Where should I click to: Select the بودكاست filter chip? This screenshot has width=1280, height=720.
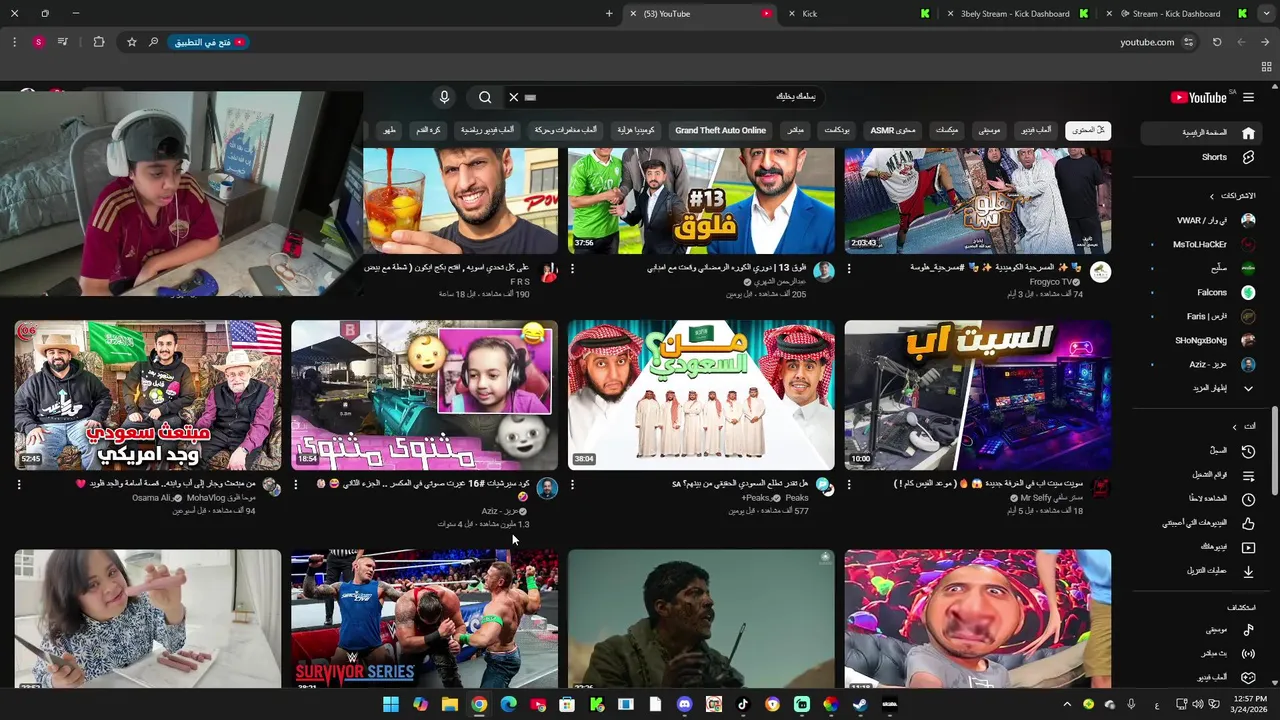click(x=837, y=130)
